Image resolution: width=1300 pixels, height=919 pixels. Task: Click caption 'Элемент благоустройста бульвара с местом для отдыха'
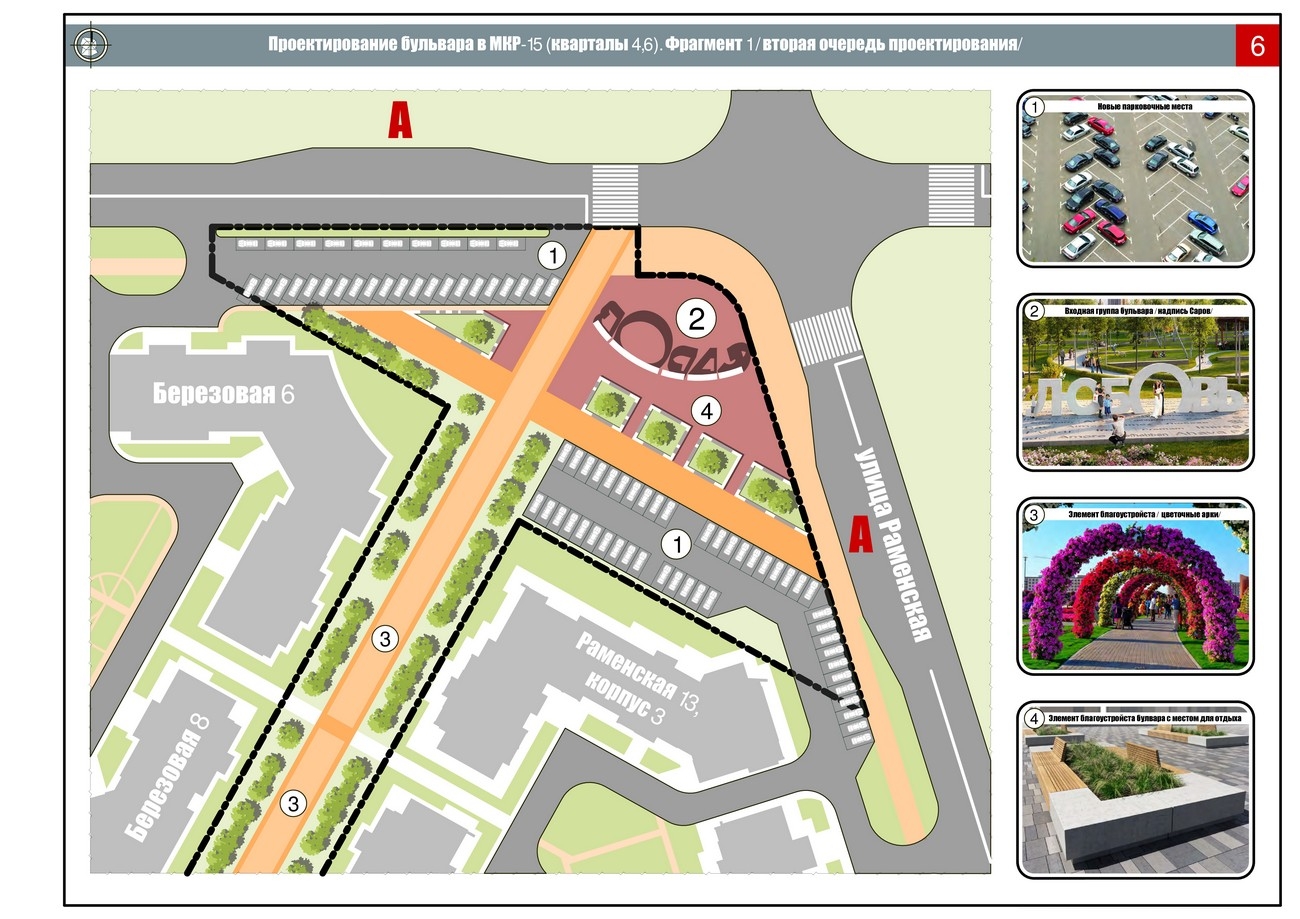pyautogui.click(x=1145, y=718)
